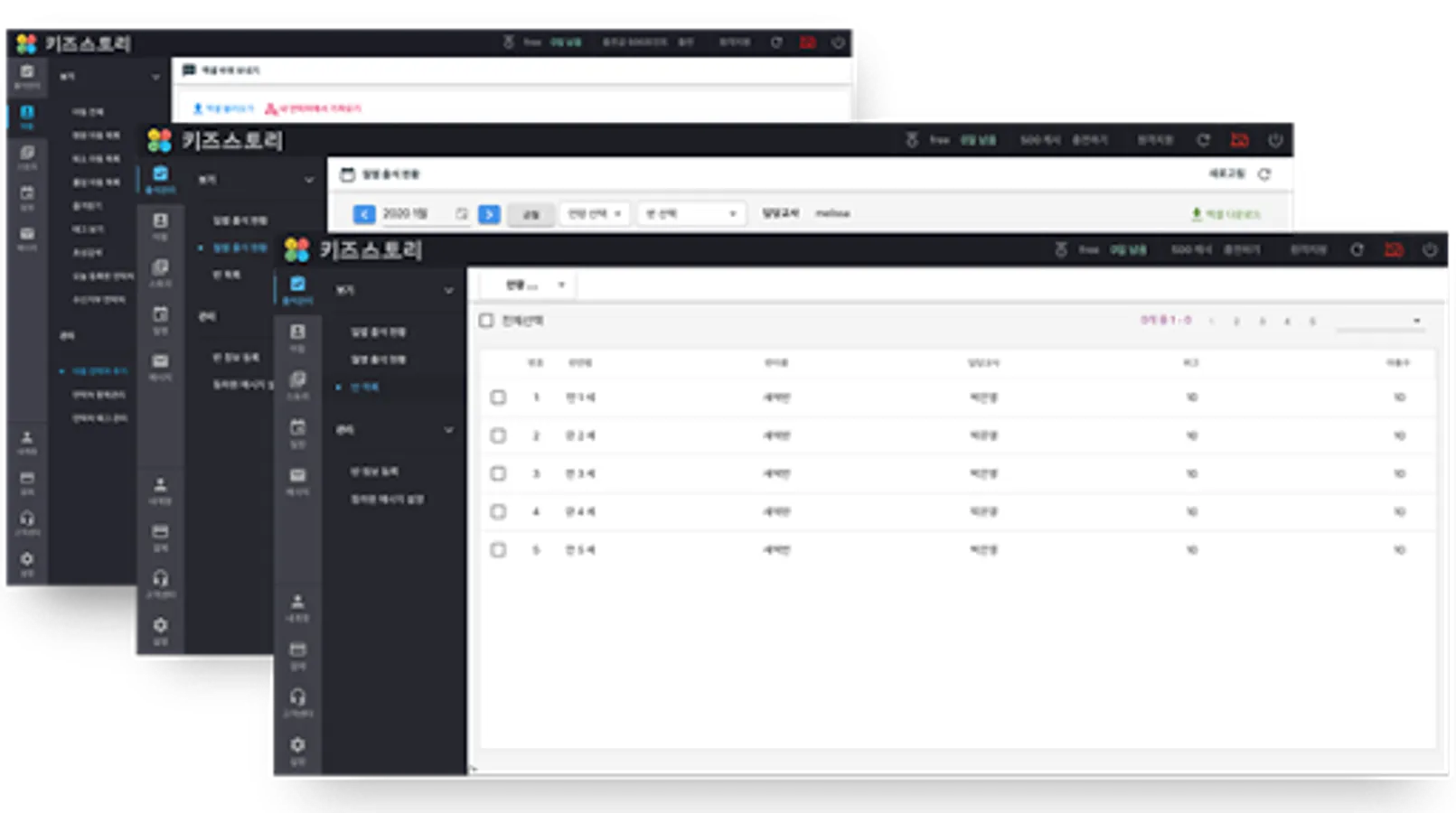
Task: Open the calendar icon in front window sidebar
Action: [297, 427]
